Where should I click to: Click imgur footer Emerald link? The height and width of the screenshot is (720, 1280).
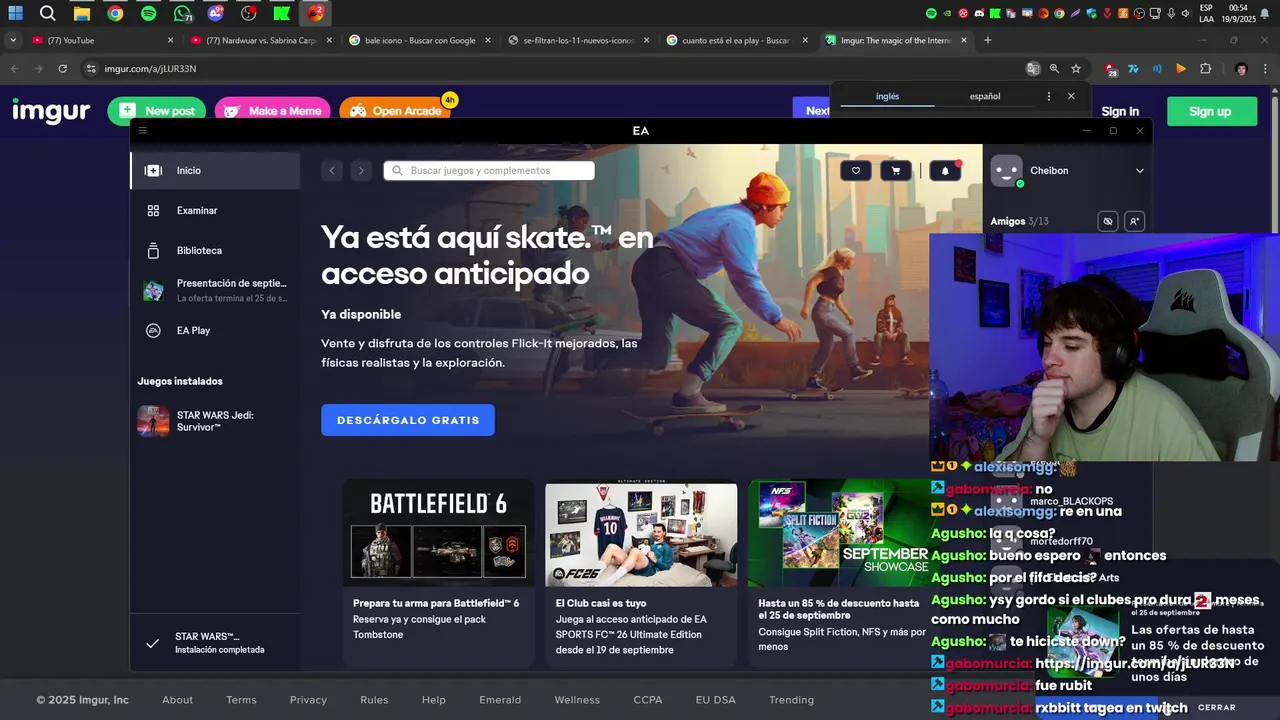(x=500, y=700)
